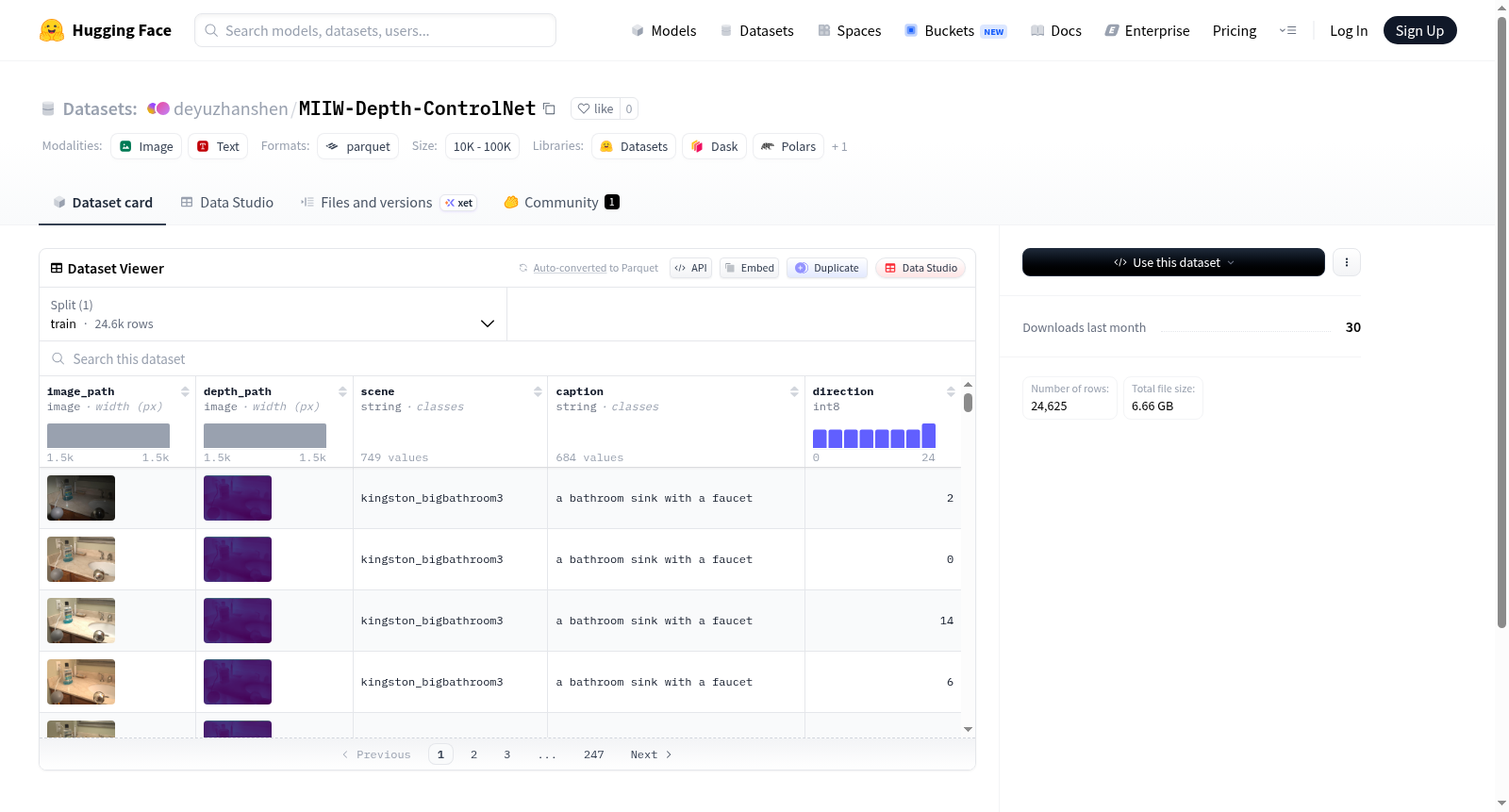Click in the site search field
1509x812 pixels.
[375, 30]
